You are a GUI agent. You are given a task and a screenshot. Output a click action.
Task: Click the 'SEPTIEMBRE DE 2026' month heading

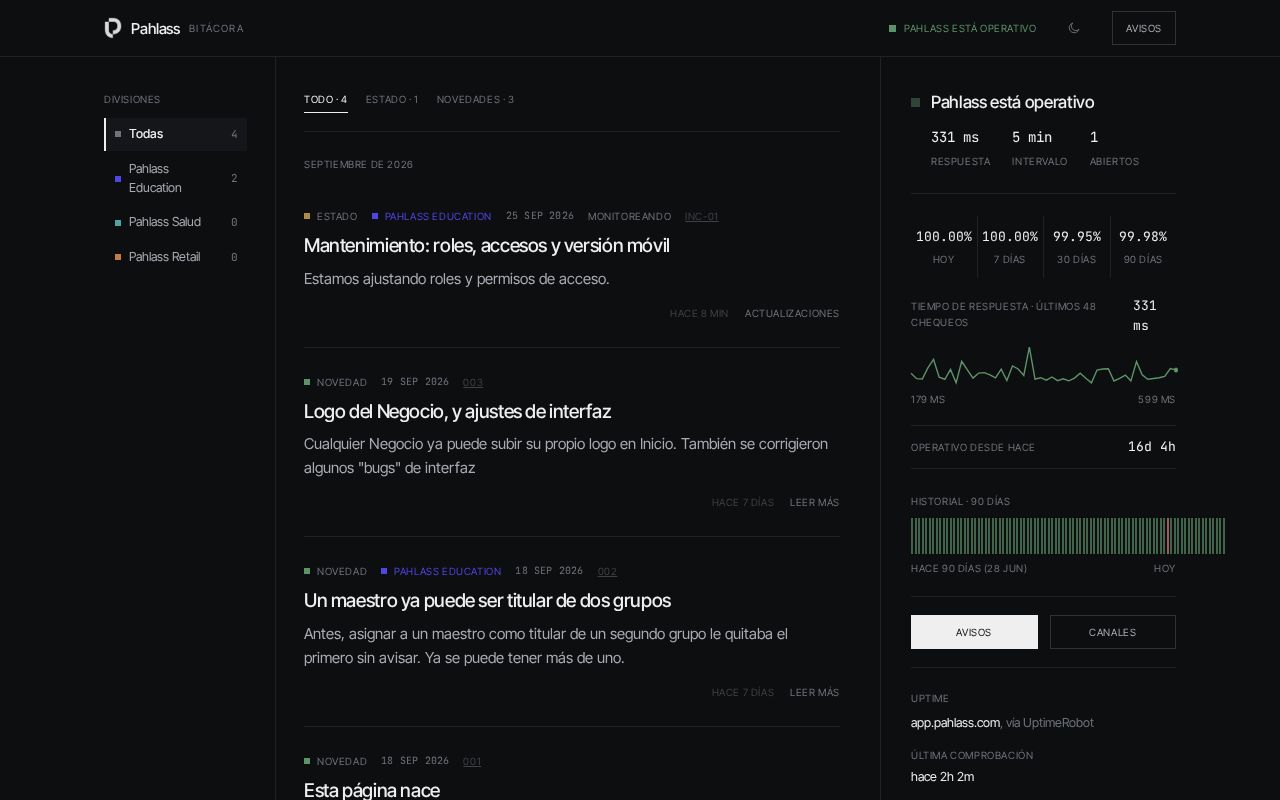[x=358, y=164]
